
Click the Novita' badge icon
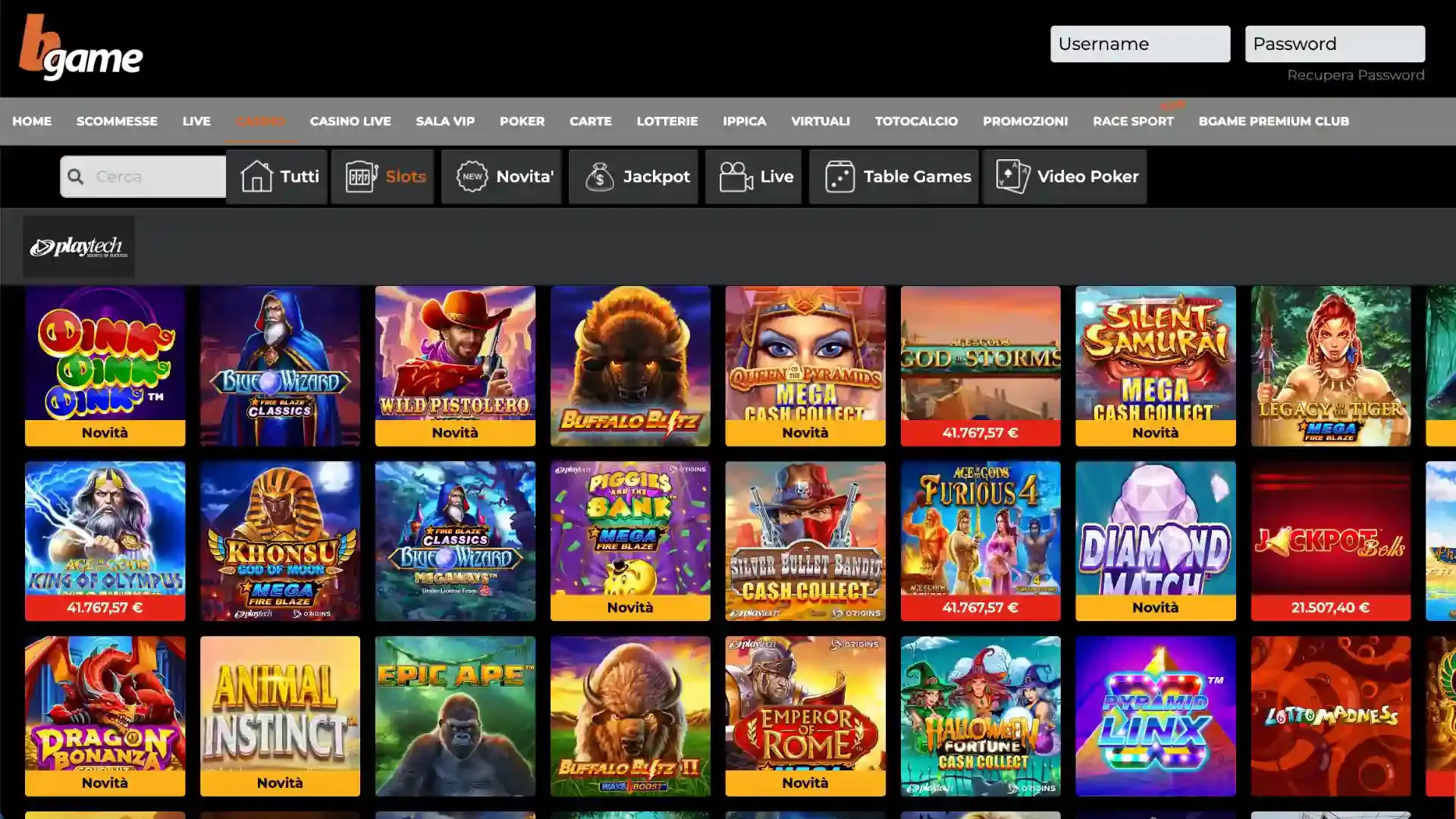click(472, 176)
